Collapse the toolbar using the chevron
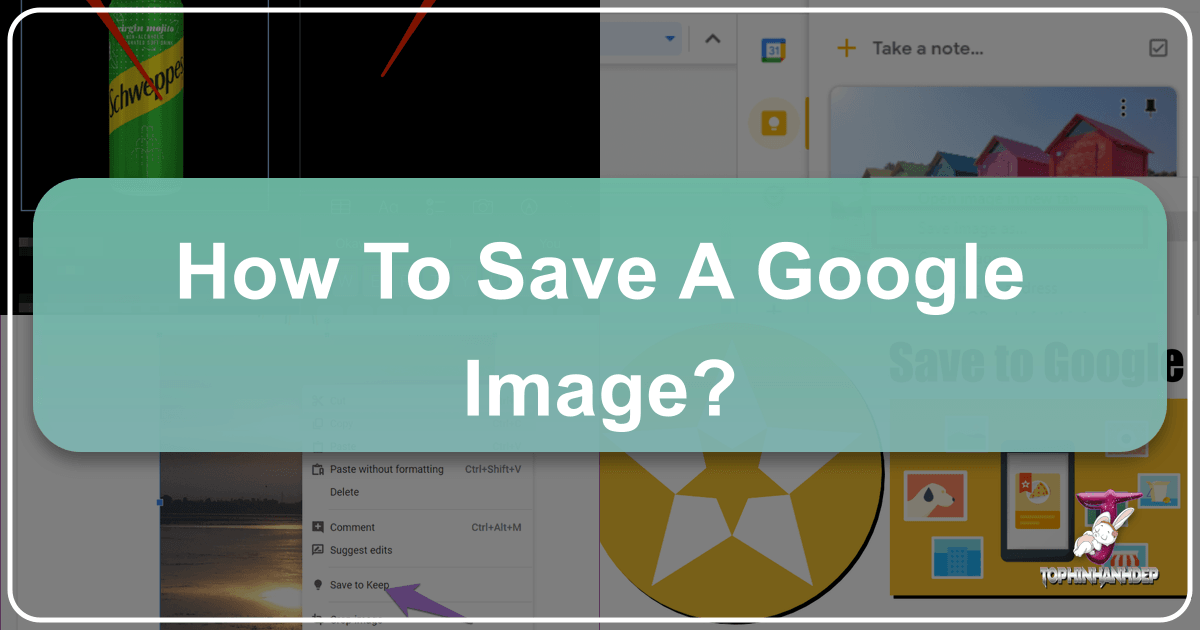The width and height of the screenshot is (1200, 630). pos(712,38)
